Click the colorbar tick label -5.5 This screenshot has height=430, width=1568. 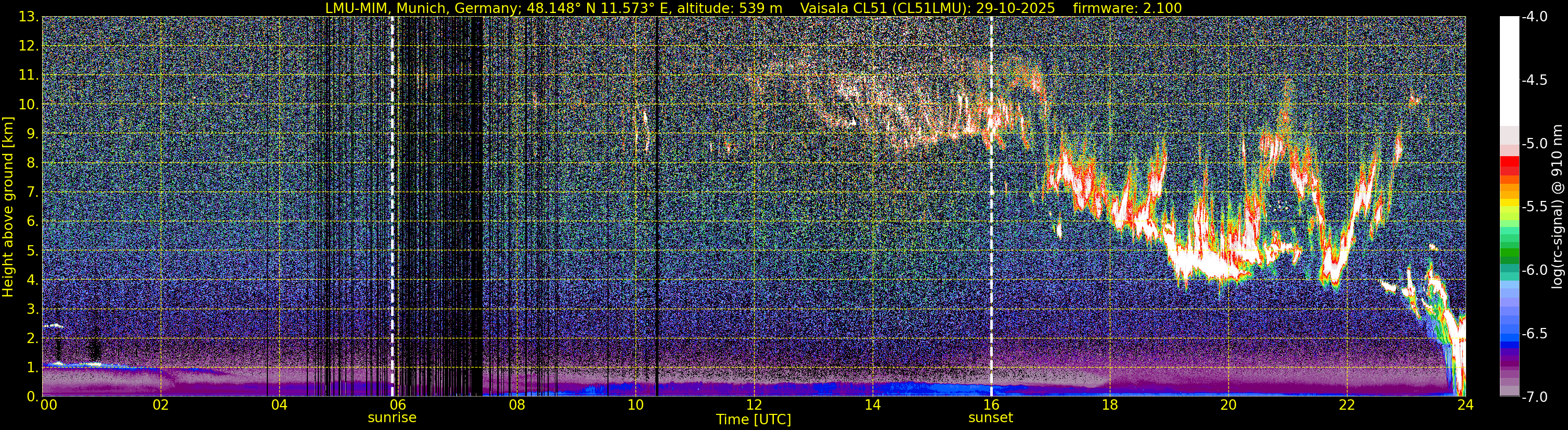point(1534,207)
